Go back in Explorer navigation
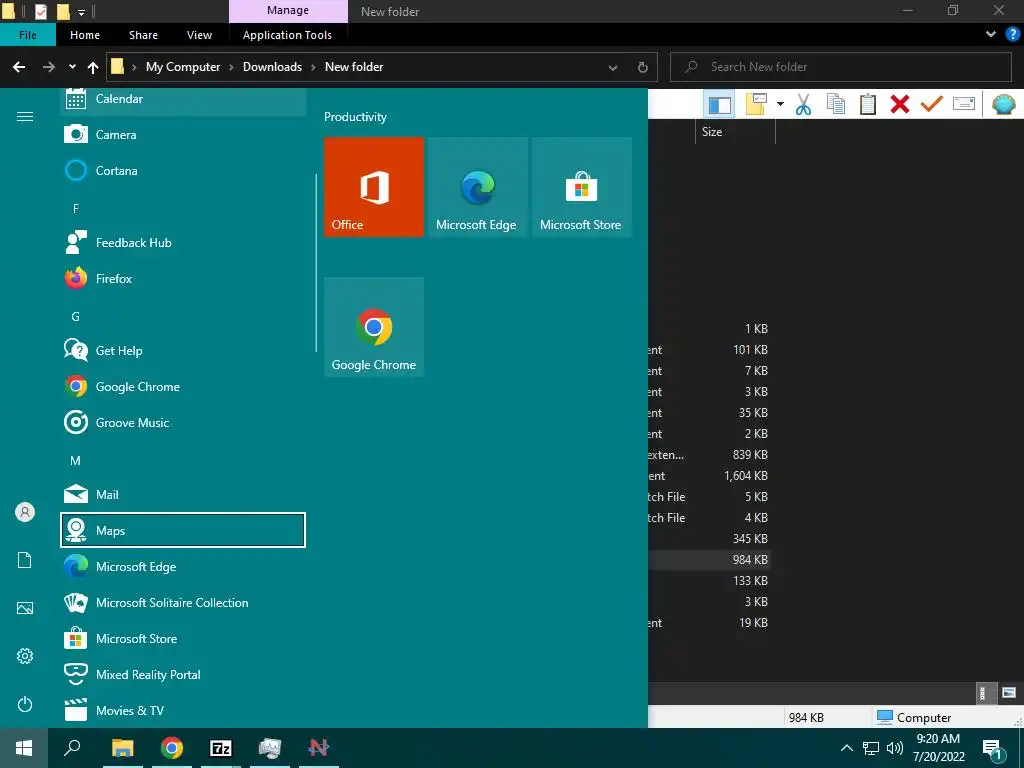The width and height of the screenshot is (1024, 768). click(19, 67)
